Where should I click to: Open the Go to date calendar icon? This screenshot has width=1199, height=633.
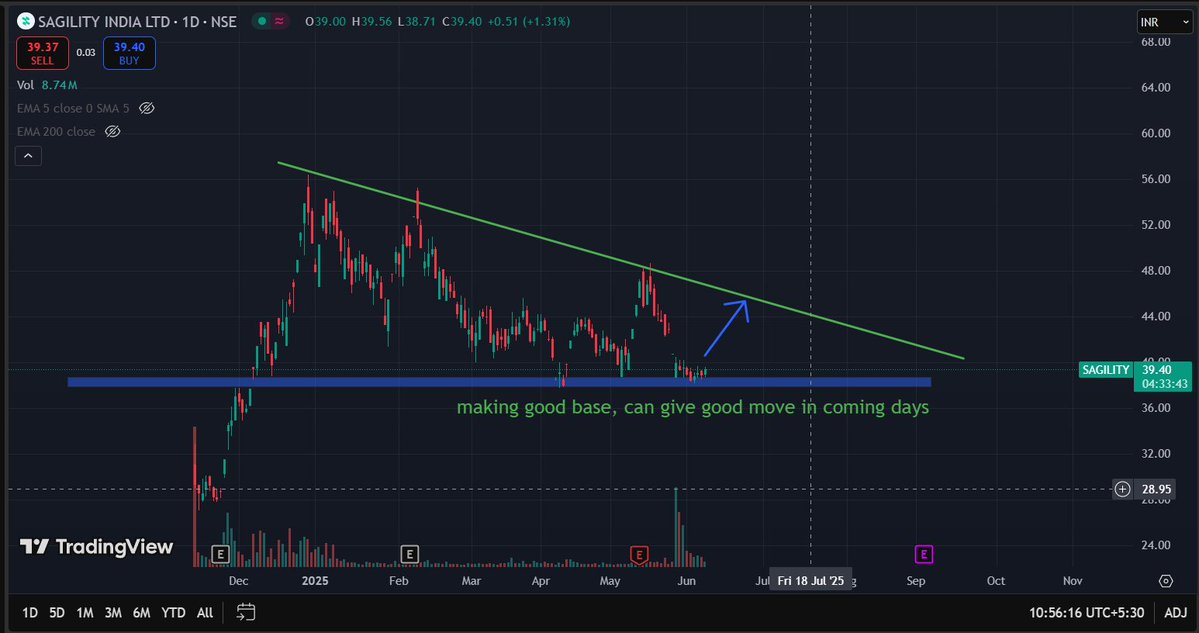(245, 612)
